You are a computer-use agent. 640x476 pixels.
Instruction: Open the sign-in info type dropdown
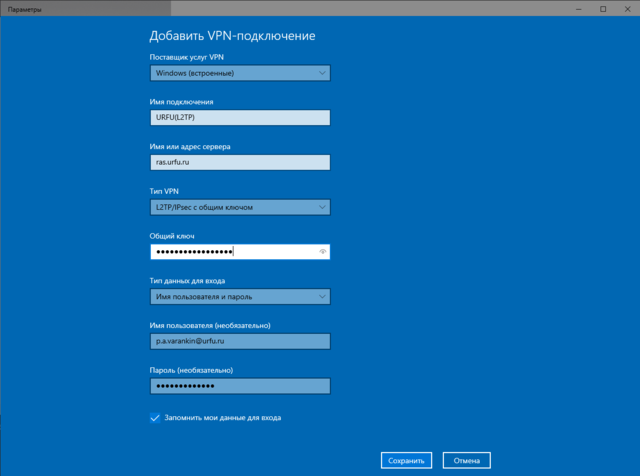tap(240, 297)
